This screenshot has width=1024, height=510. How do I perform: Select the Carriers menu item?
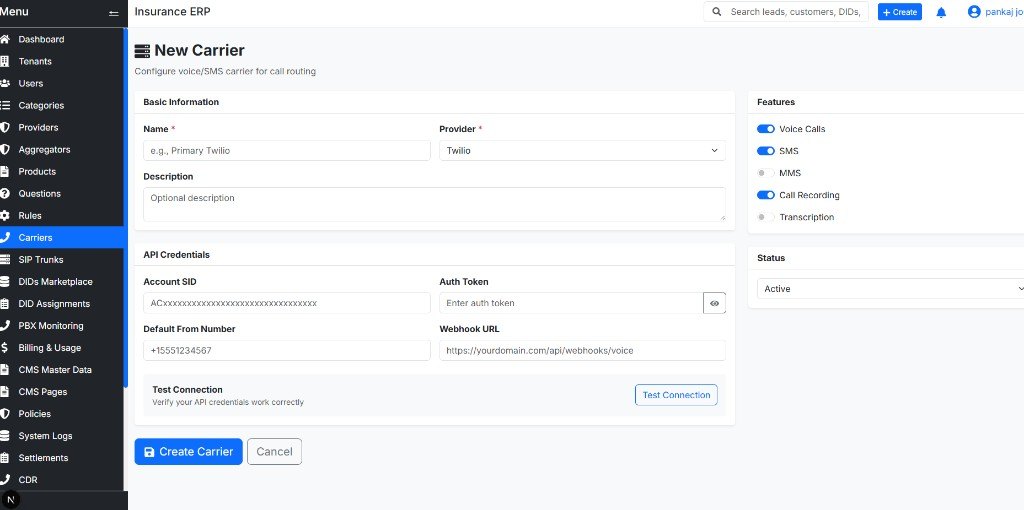point(61,237)
